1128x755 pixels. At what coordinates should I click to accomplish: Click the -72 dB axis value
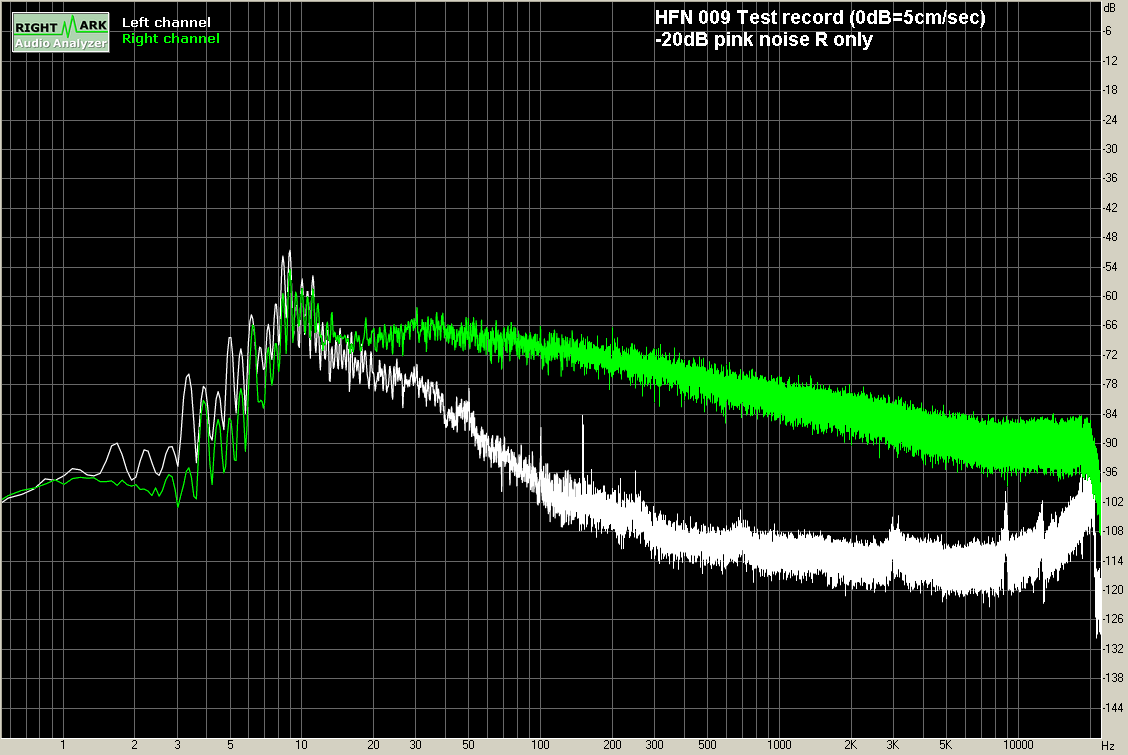1110,354
